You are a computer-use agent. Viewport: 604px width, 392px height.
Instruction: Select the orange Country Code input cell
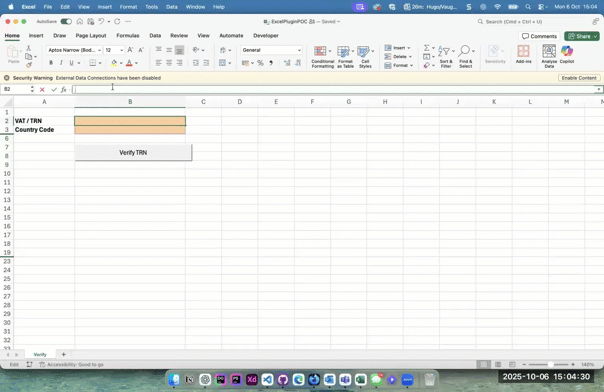click(130, 130)
